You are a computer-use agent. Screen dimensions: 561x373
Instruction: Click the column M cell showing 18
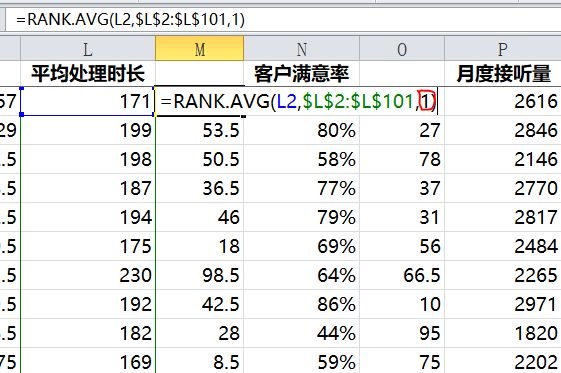200,246
